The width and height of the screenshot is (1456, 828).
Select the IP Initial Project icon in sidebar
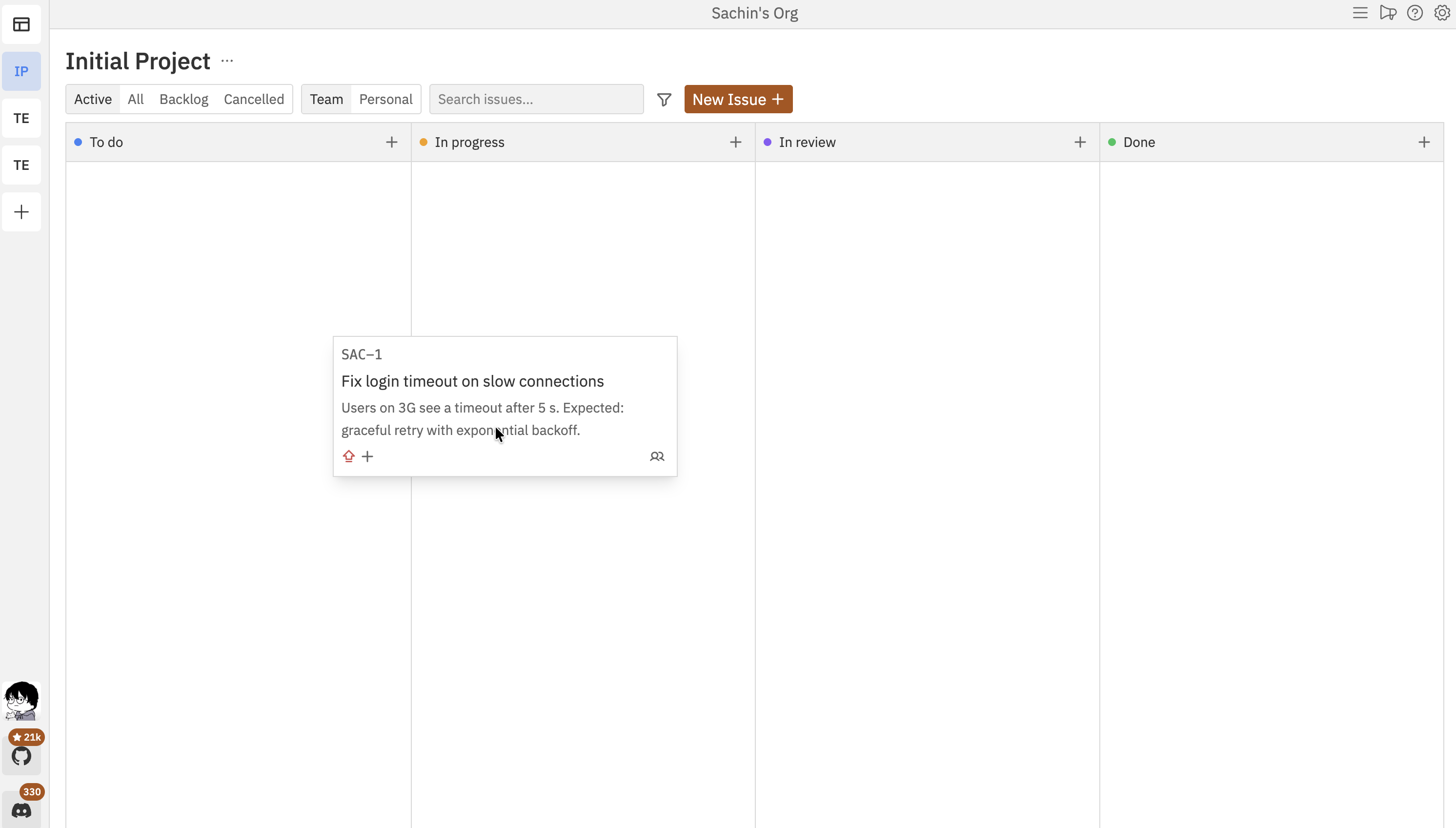point(21,70)
